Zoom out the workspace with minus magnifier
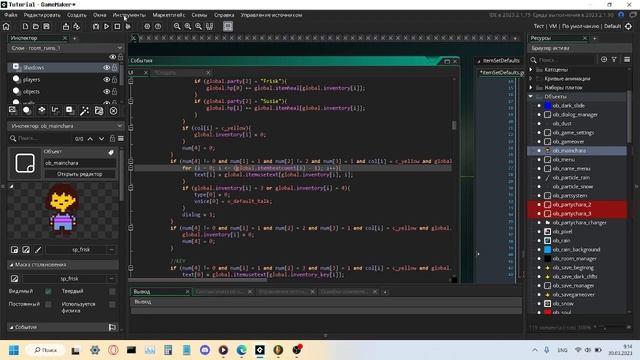This screenshot has height=360, width=640. pos(177,27)
